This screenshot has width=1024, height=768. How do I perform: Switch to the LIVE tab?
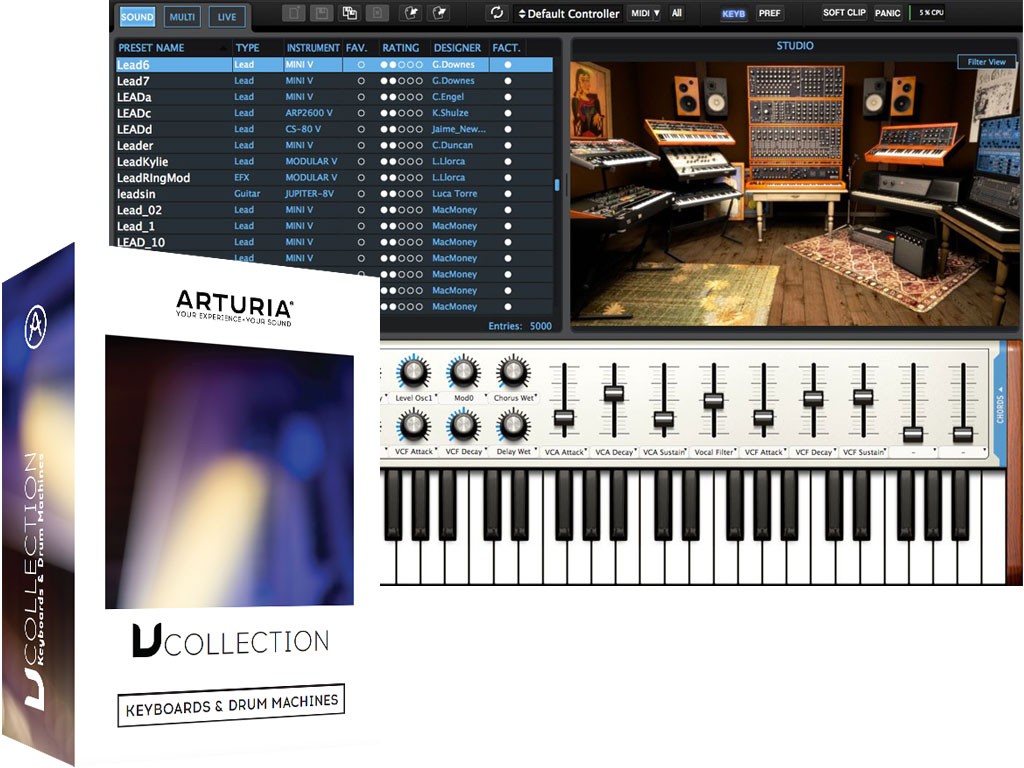[x=227, y=17]
